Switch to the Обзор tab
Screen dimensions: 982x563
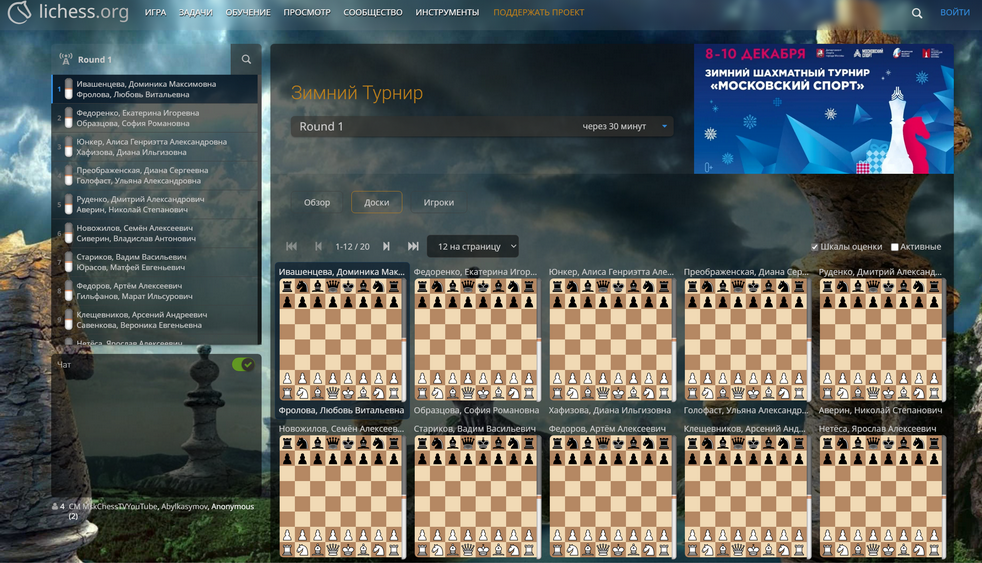point(317,202)
